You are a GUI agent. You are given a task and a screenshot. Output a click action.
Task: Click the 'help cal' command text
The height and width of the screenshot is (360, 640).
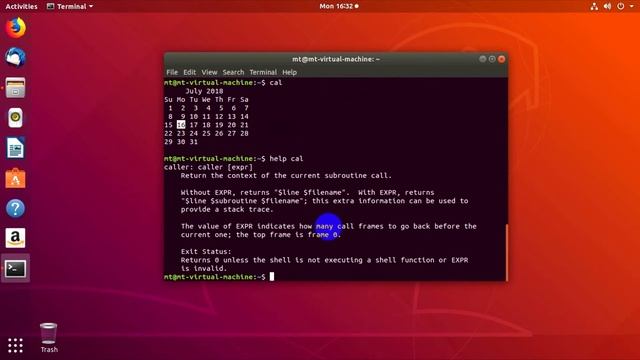(x=286, y=159)
